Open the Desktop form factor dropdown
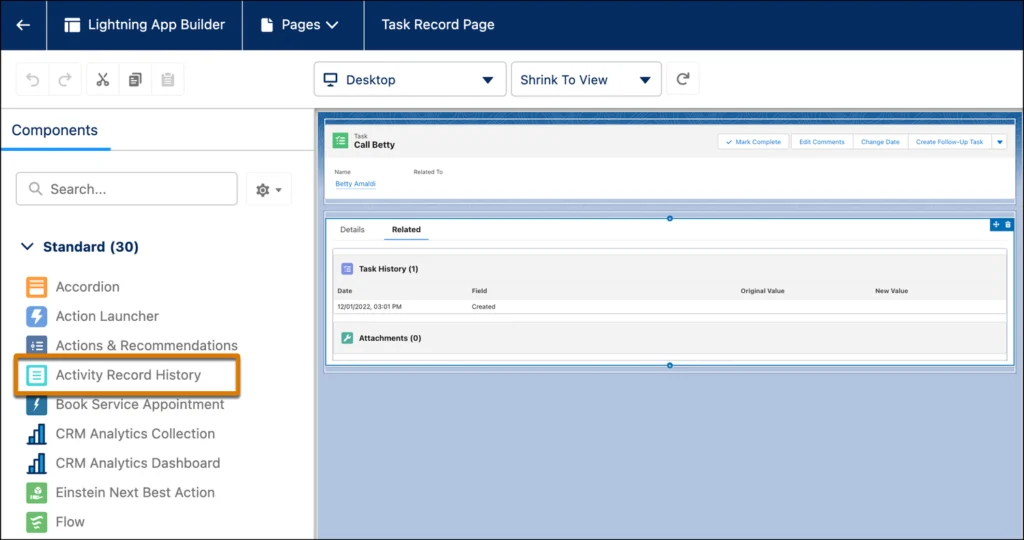The image size is (1024, 540). [x=408, y=80]
